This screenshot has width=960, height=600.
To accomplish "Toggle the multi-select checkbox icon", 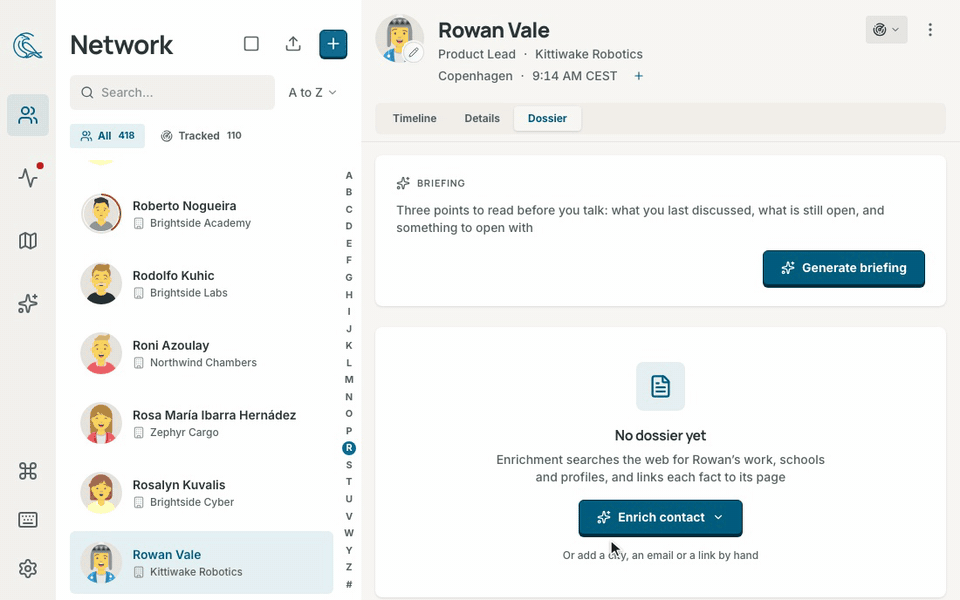I will point(251,44).
